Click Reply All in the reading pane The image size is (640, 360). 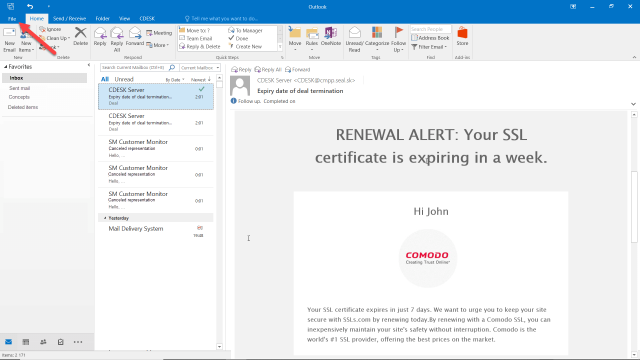click(268, 70)
